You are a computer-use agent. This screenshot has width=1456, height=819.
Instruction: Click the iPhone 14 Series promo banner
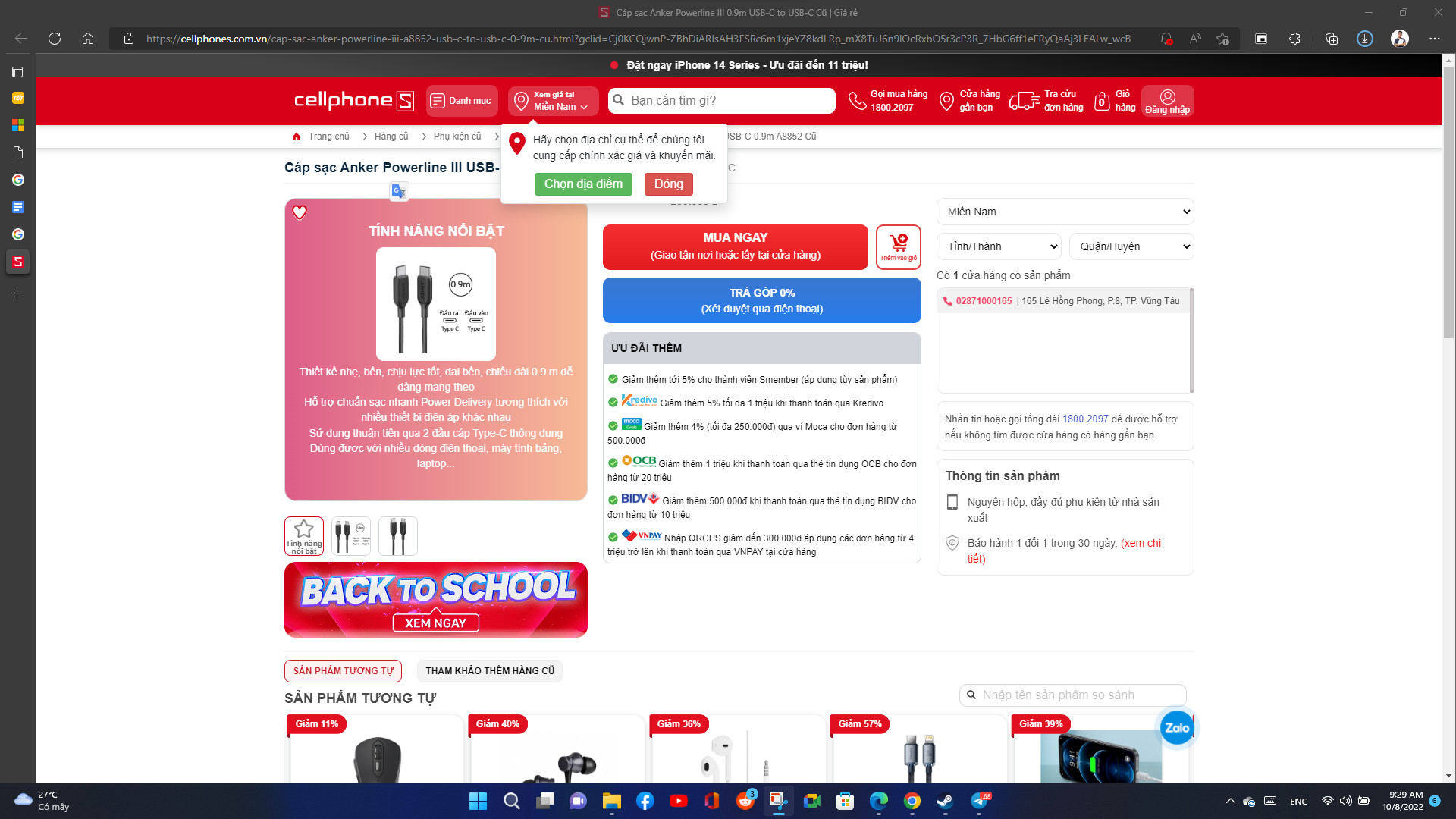click(739, 65)
